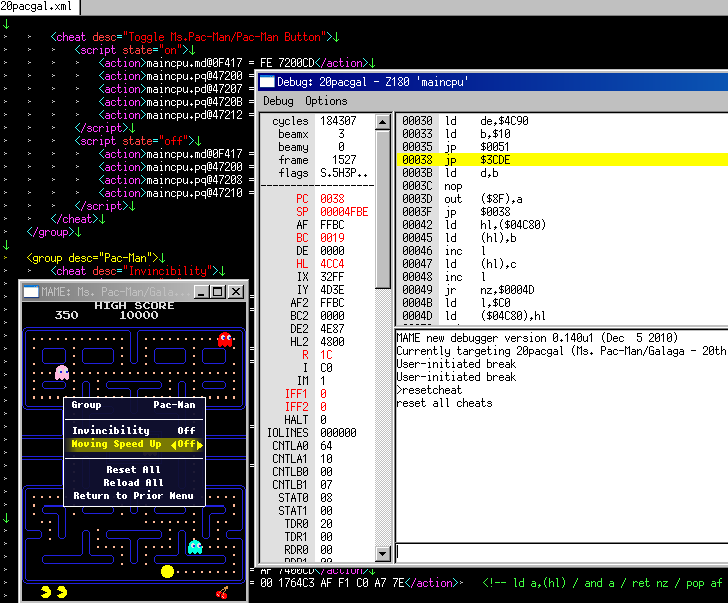Maximize the MAME game window
Viewport: 728px width, 603px height.
(217, 292)
